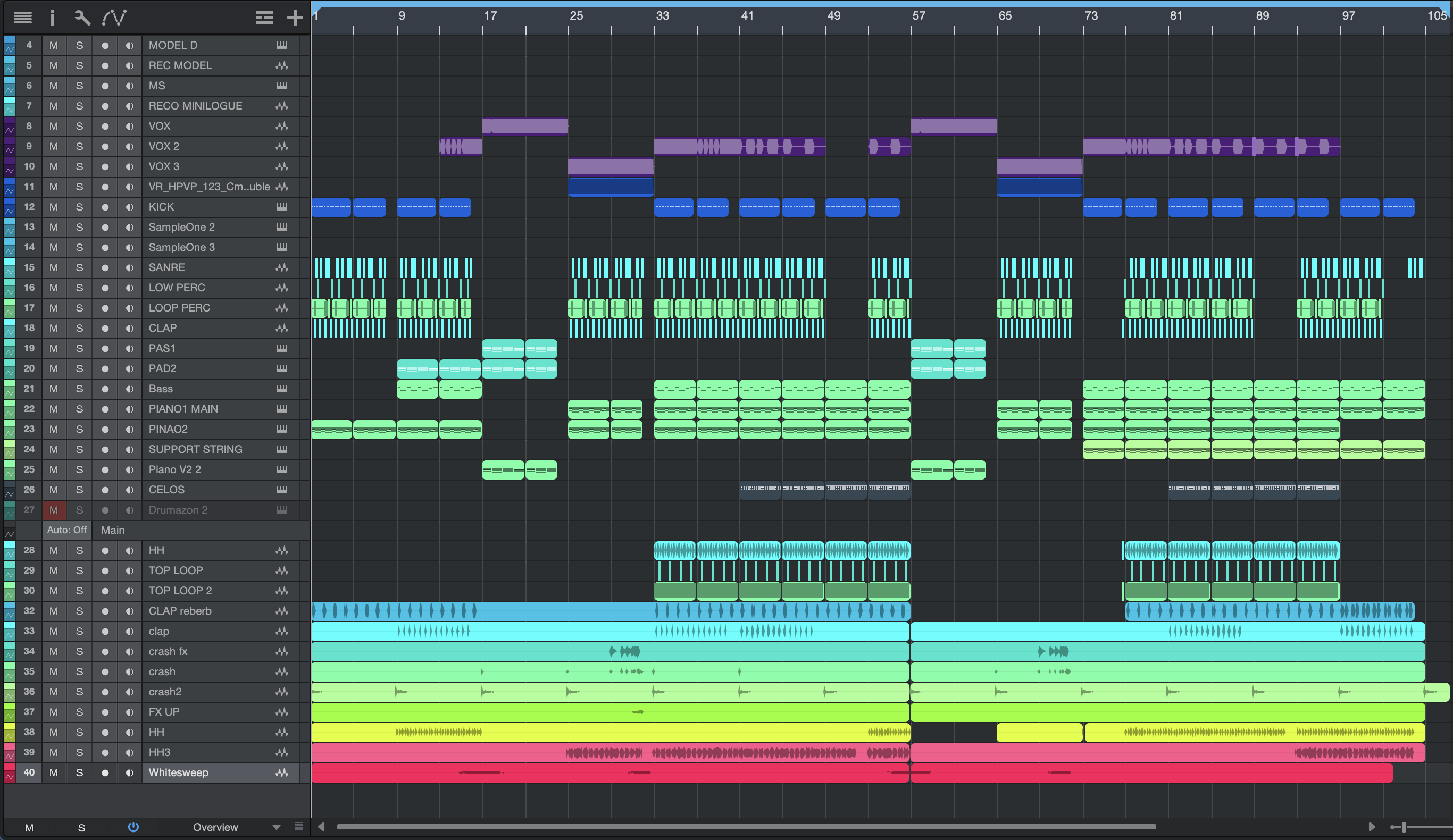The image size is (1453, 840).
Task: Mute the KICK track
Action: coord(54,206)
